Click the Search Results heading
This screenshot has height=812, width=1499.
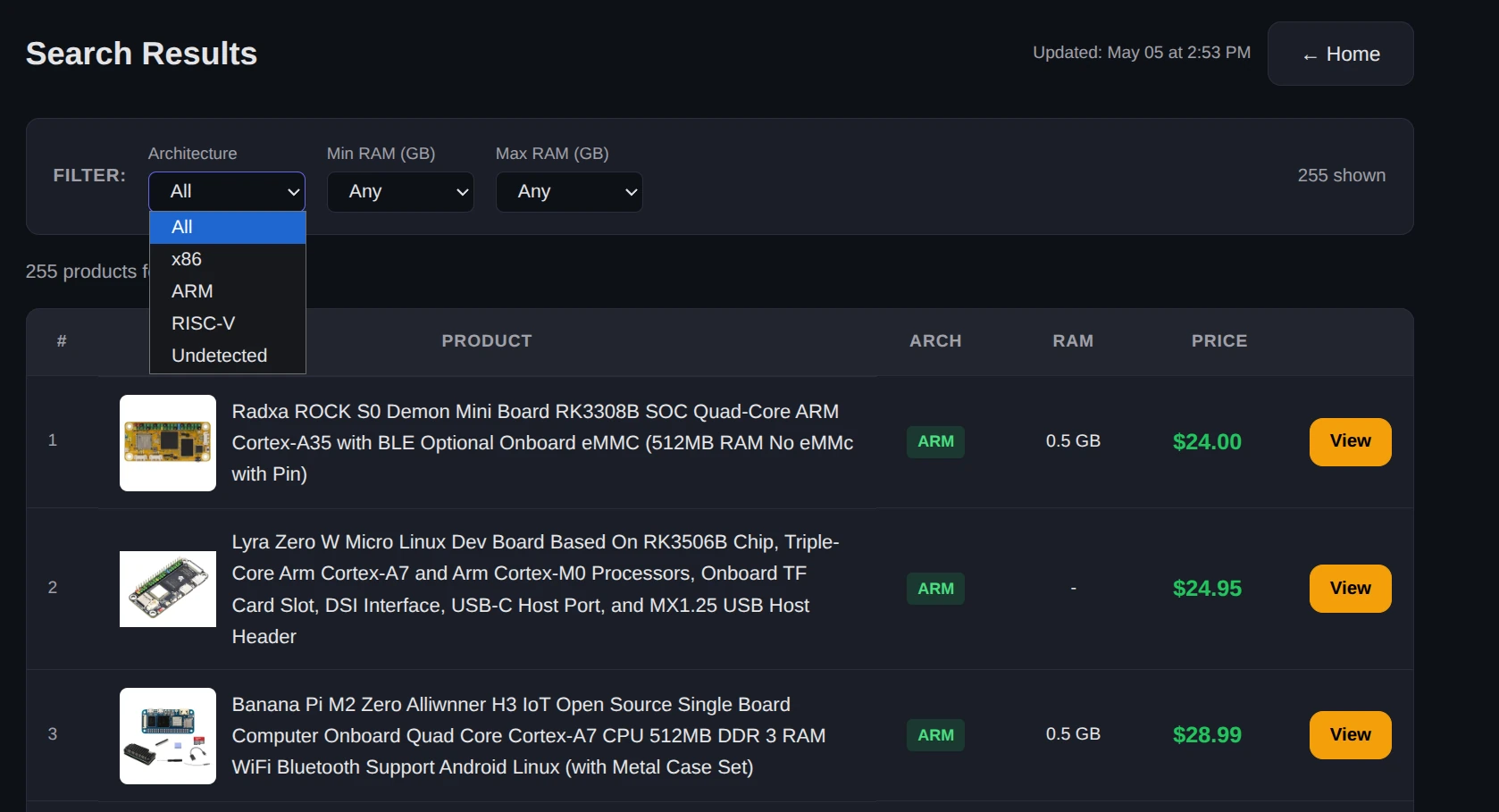pos(141,54)
